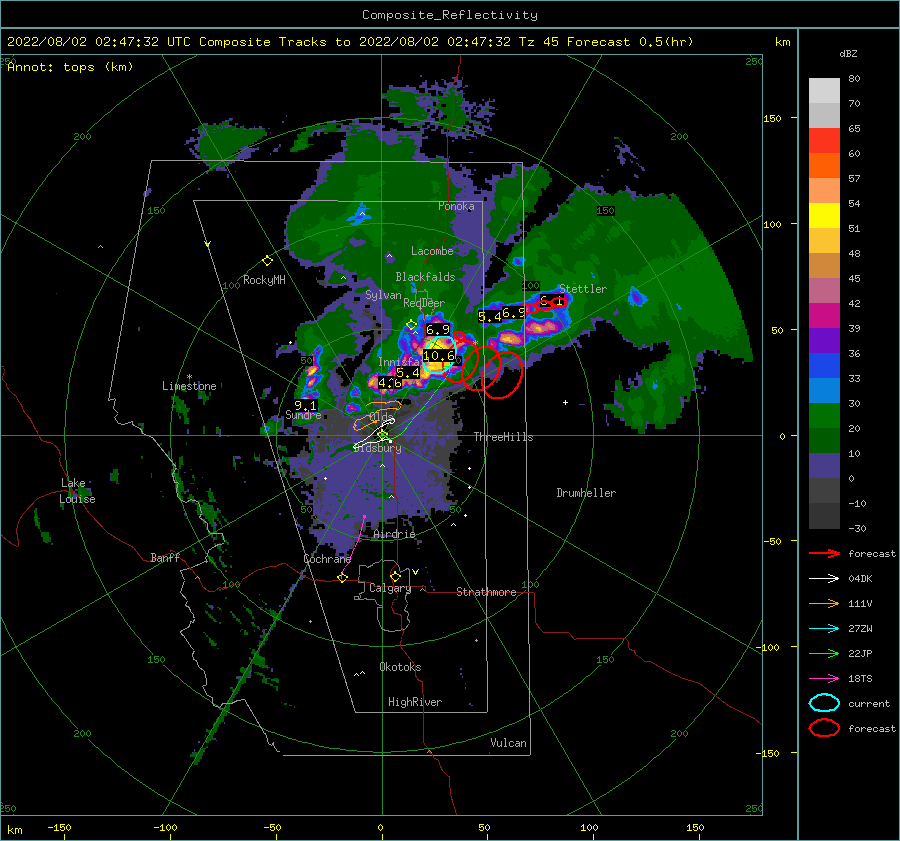
Task: Select the green 22JP track arrow
Action: tap(824, 653)
